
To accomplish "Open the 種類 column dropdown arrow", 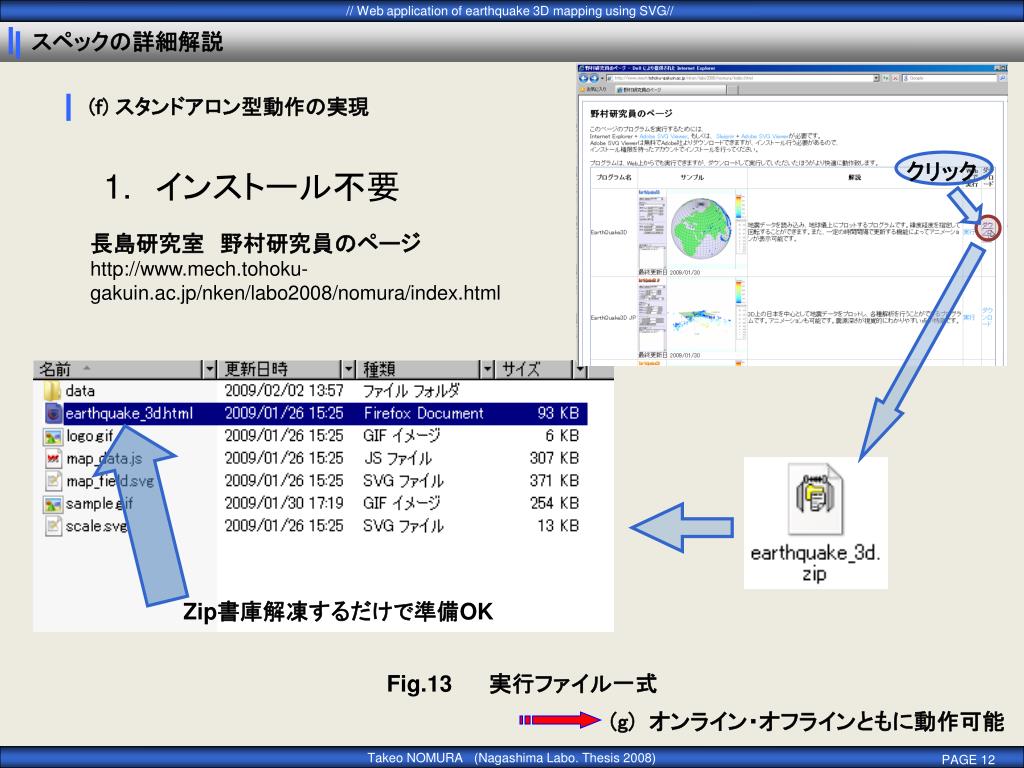I will coord(487,370).
